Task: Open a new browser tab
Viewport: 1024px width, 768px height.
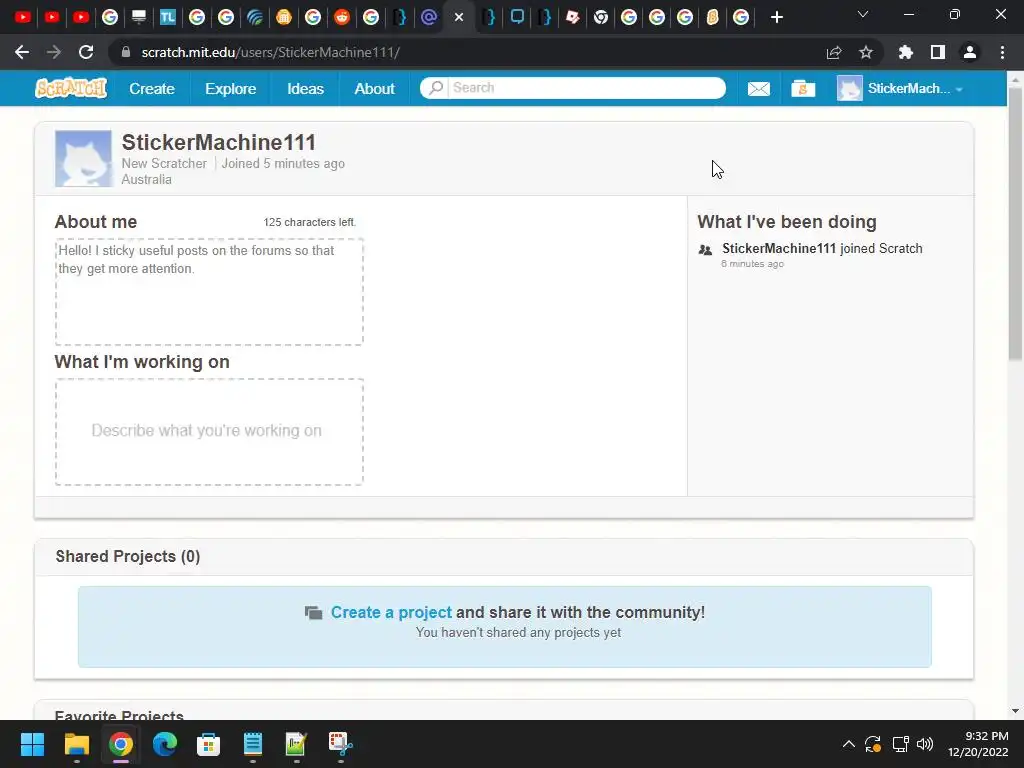Action: [x=776, y=18]
